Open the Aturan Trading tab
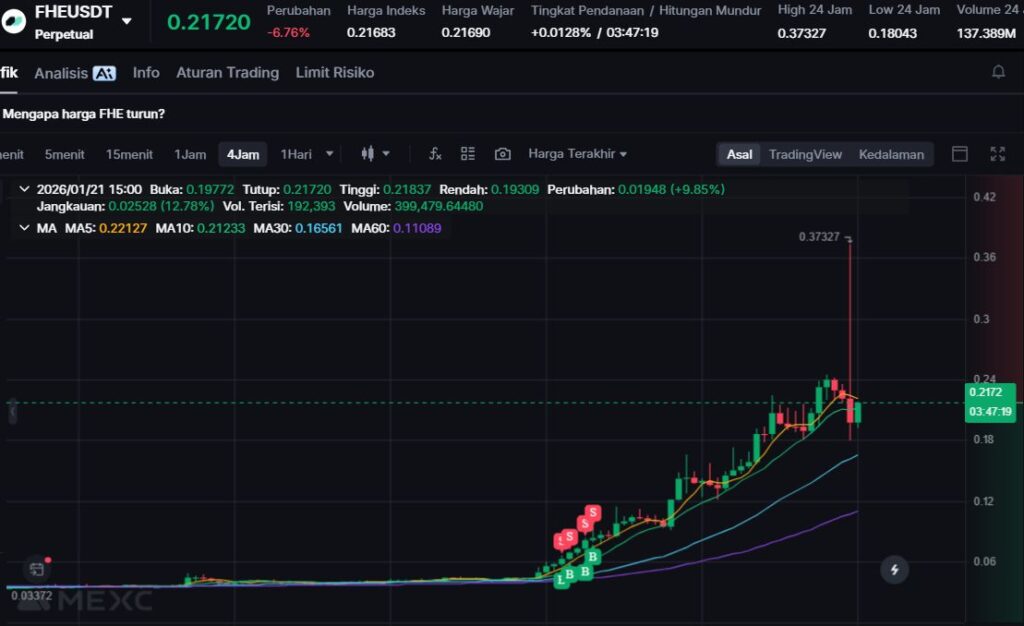Image resolution: width=1024 pixels, height=626 pixels. click(x=227, y=73)
